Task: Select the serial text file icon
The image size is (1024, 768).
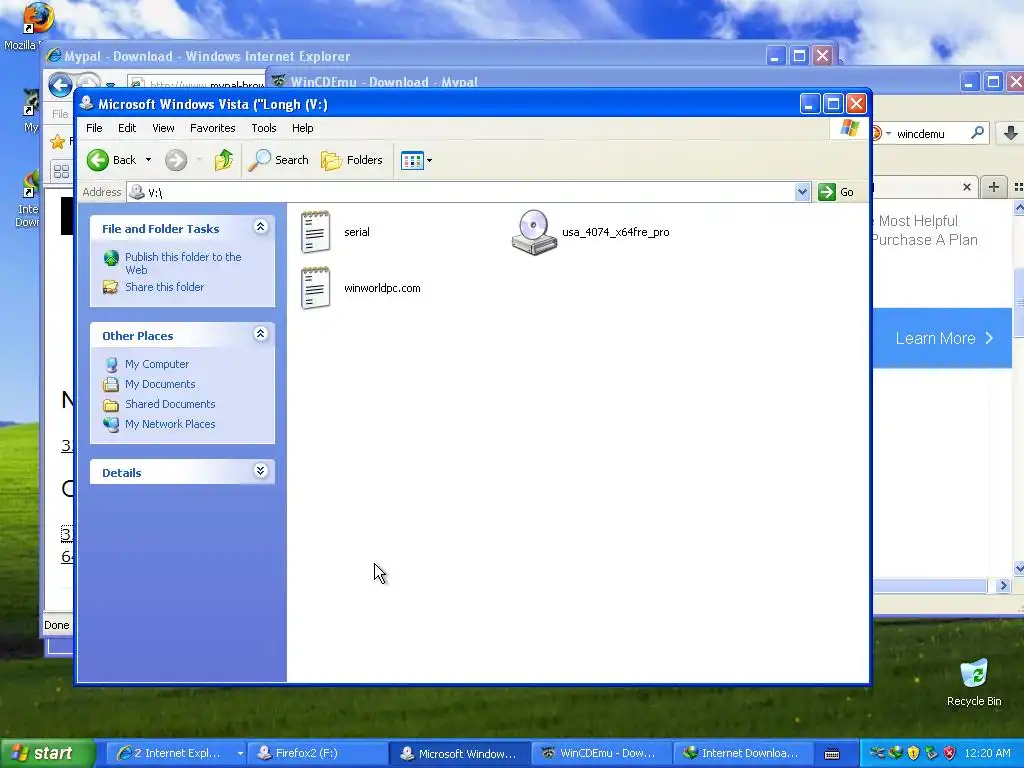Action: coord(315,232)
